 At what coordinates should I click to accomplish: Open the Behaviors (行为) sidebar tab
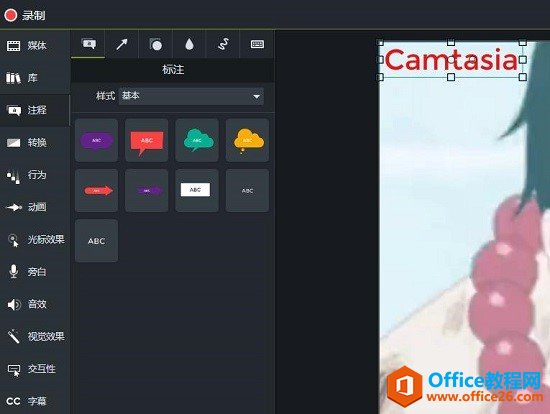tap(35, 175)
